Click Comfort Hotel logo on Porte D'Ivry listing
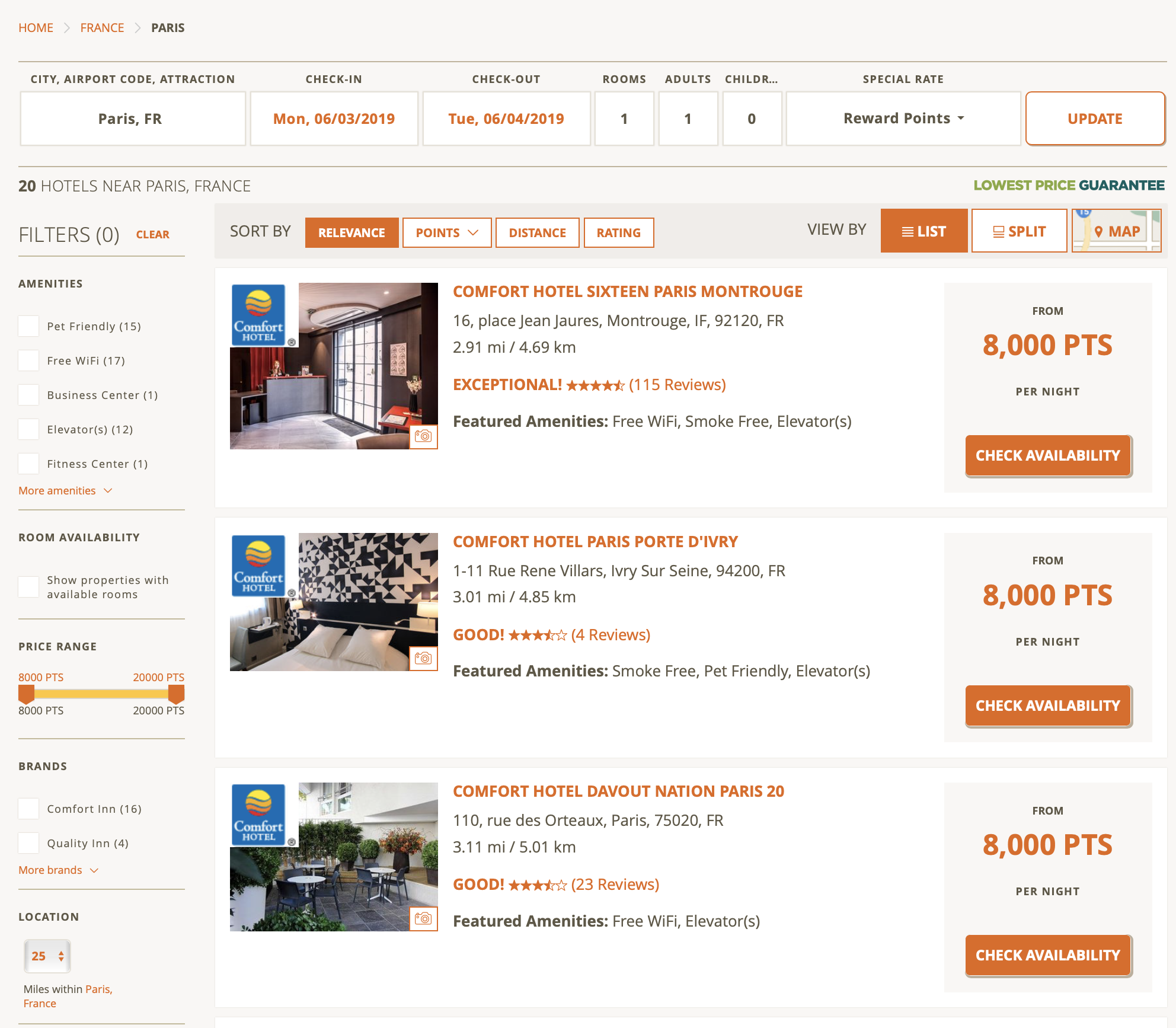 tap(259, 566)
